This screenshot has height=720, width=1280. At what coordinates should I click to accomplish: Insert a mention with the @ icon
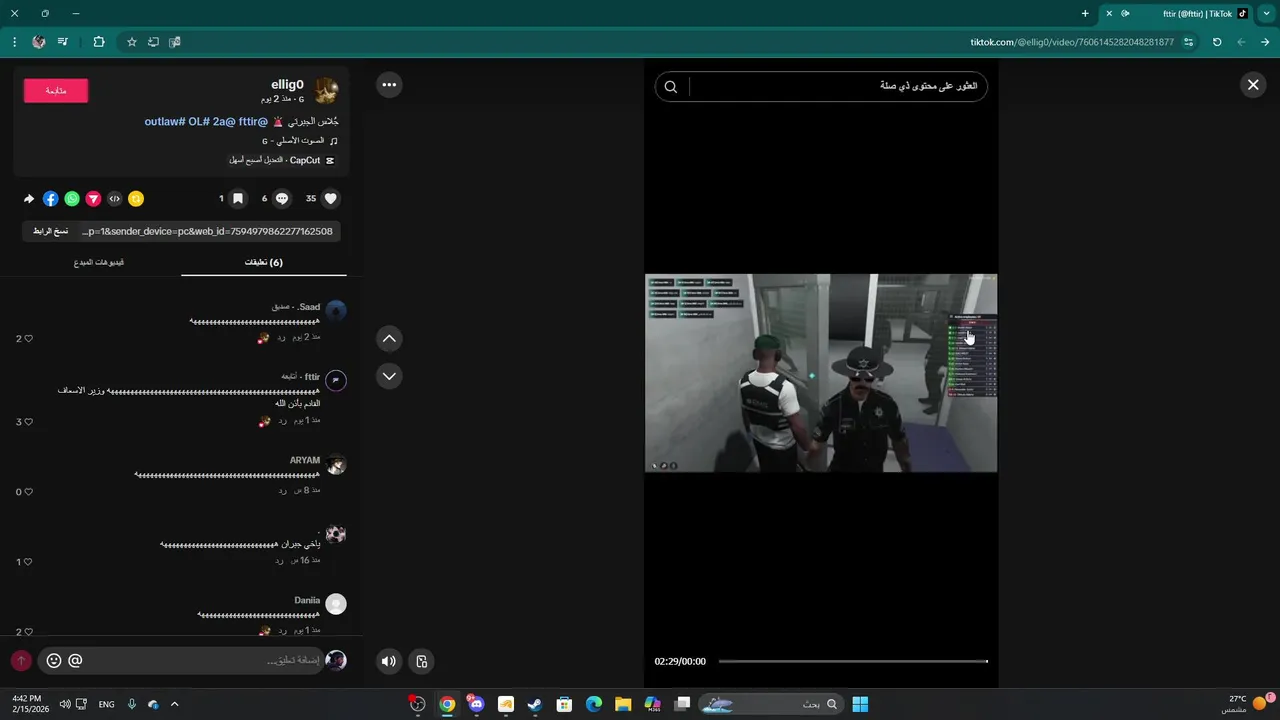(75, 661)
